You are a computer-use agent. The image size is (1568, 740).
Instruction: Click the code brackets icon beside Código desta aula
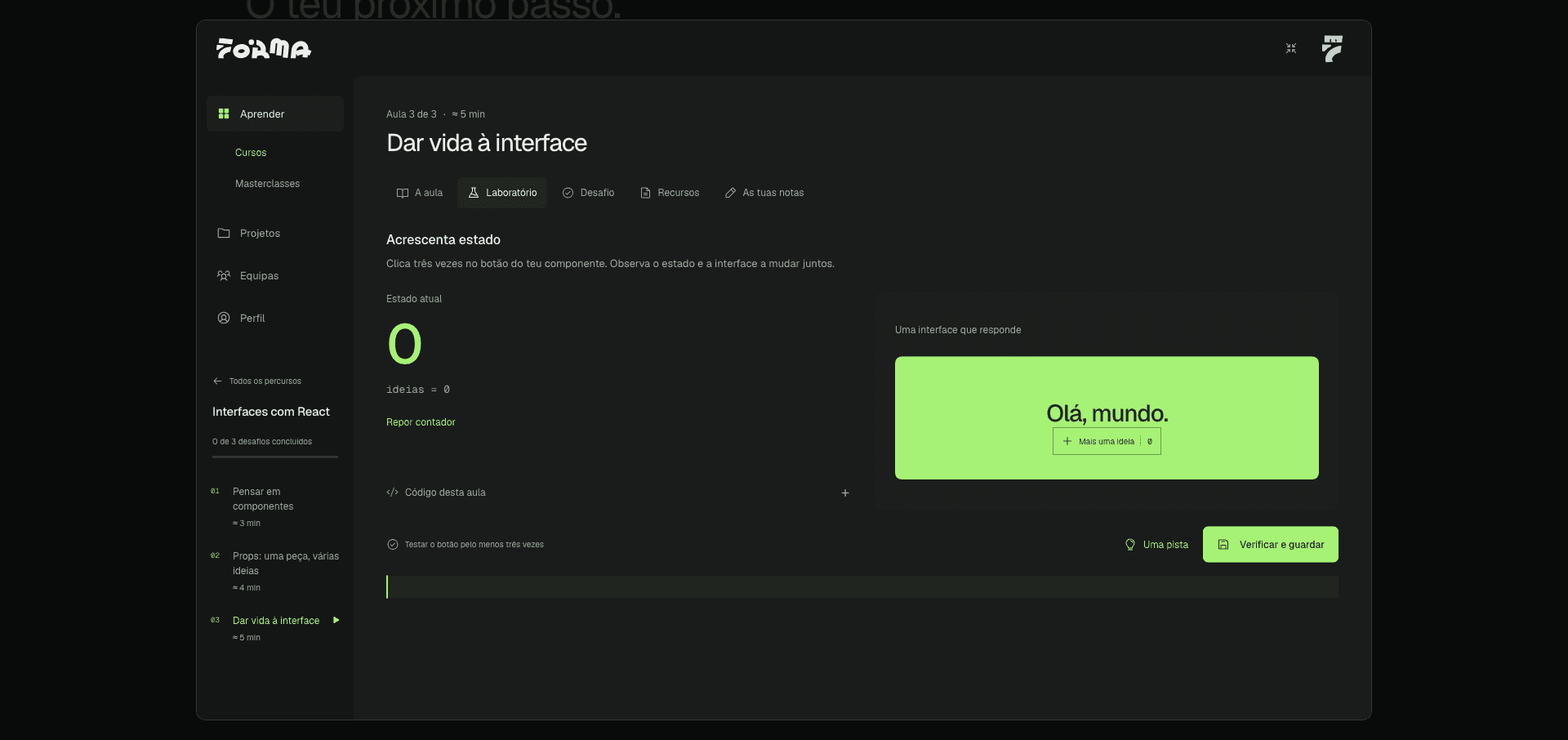392,493
